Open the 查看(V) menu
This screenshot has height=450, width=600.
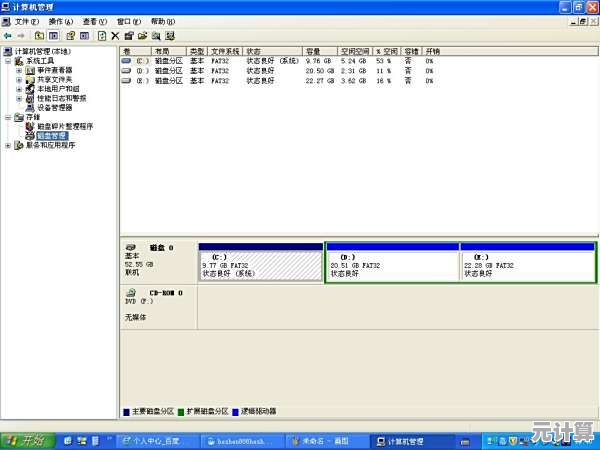point(96,21)
